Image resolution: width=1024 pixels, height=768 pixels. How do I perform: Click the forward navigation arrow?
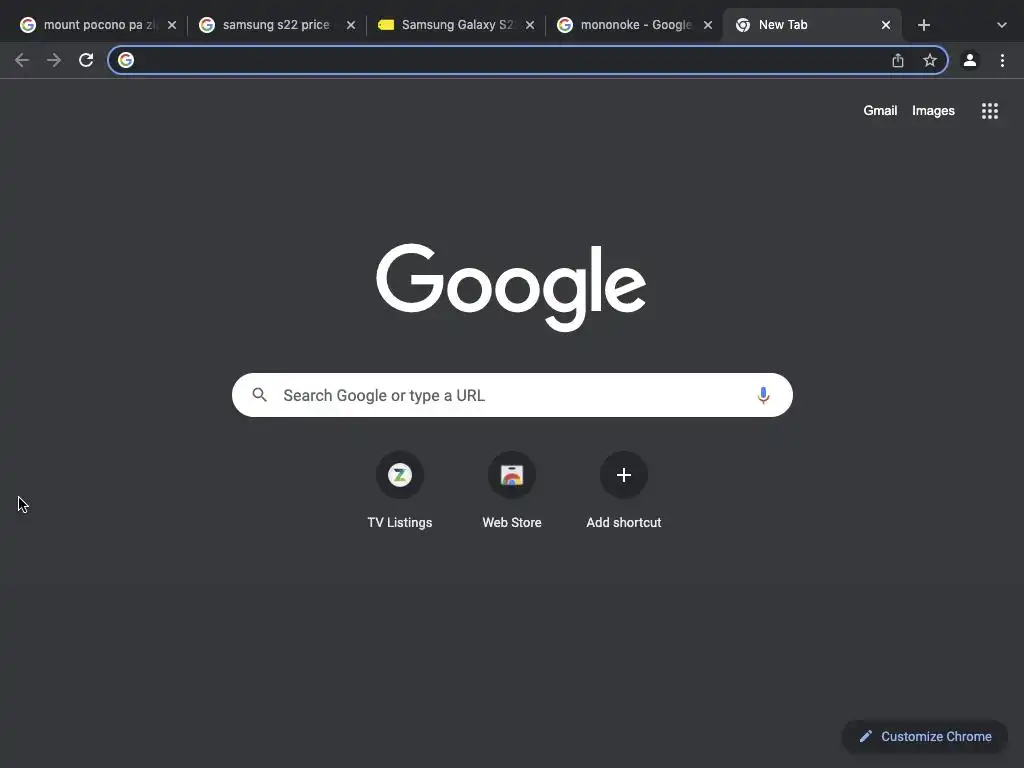click(x=54, y=61)
